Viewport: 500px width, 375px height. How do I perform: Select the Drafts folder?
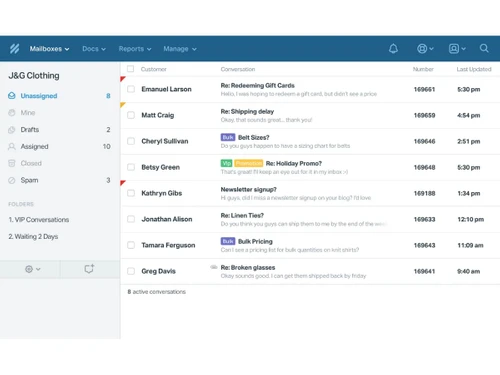59,130
